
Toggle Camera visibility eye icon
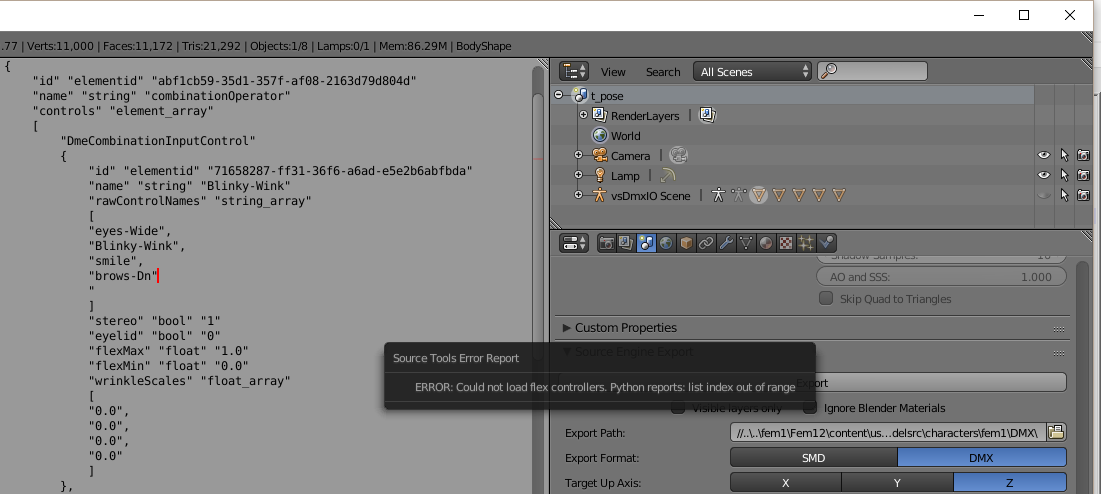(1044, 155)
